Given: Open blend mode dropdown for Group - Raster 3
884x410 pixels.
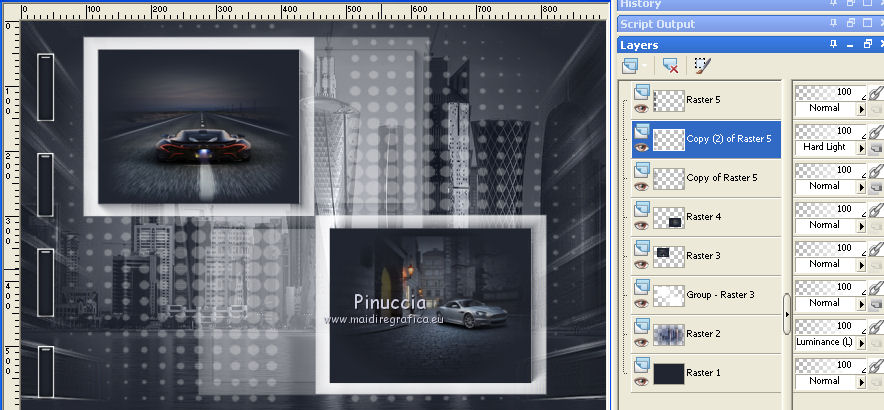Looking at the screenshot, I should click(861, 303).
